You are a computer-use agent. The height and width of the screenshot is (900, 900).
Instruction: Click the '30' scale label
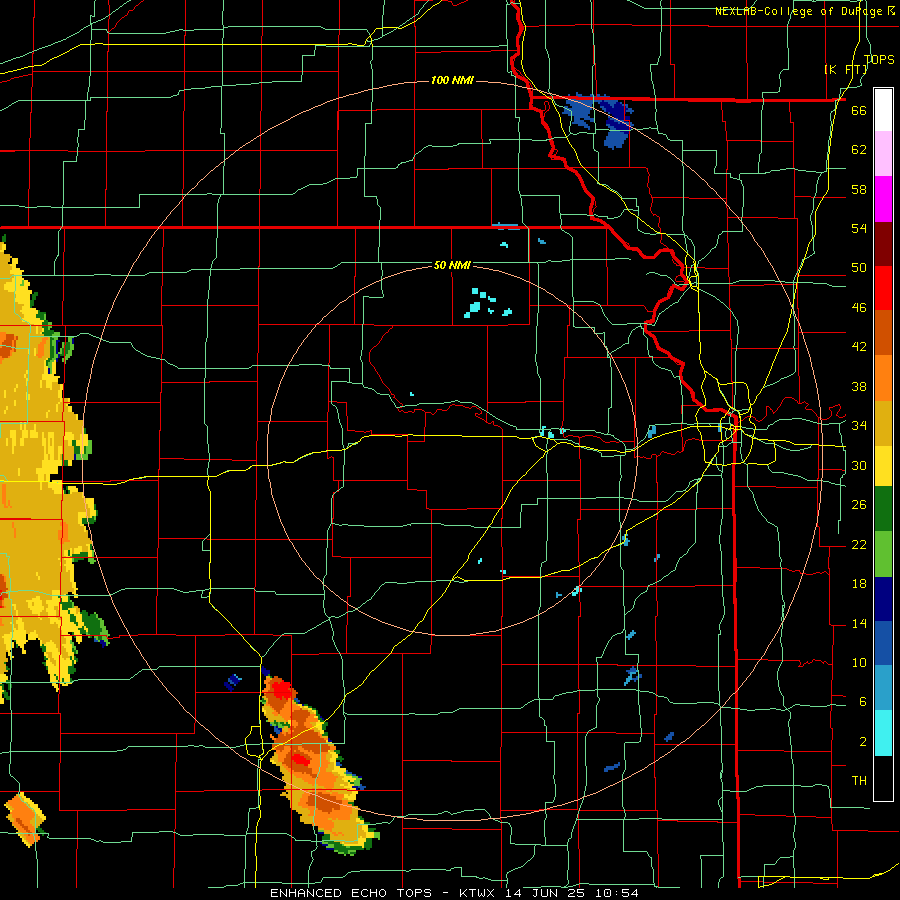859,465
